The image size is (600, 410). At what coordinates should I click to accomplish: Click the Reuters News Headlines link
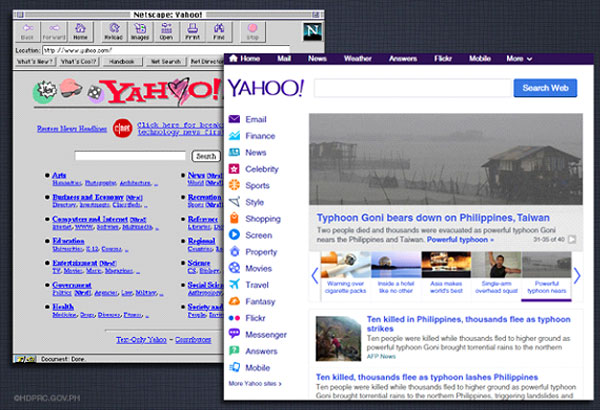(x=72, y=129)
